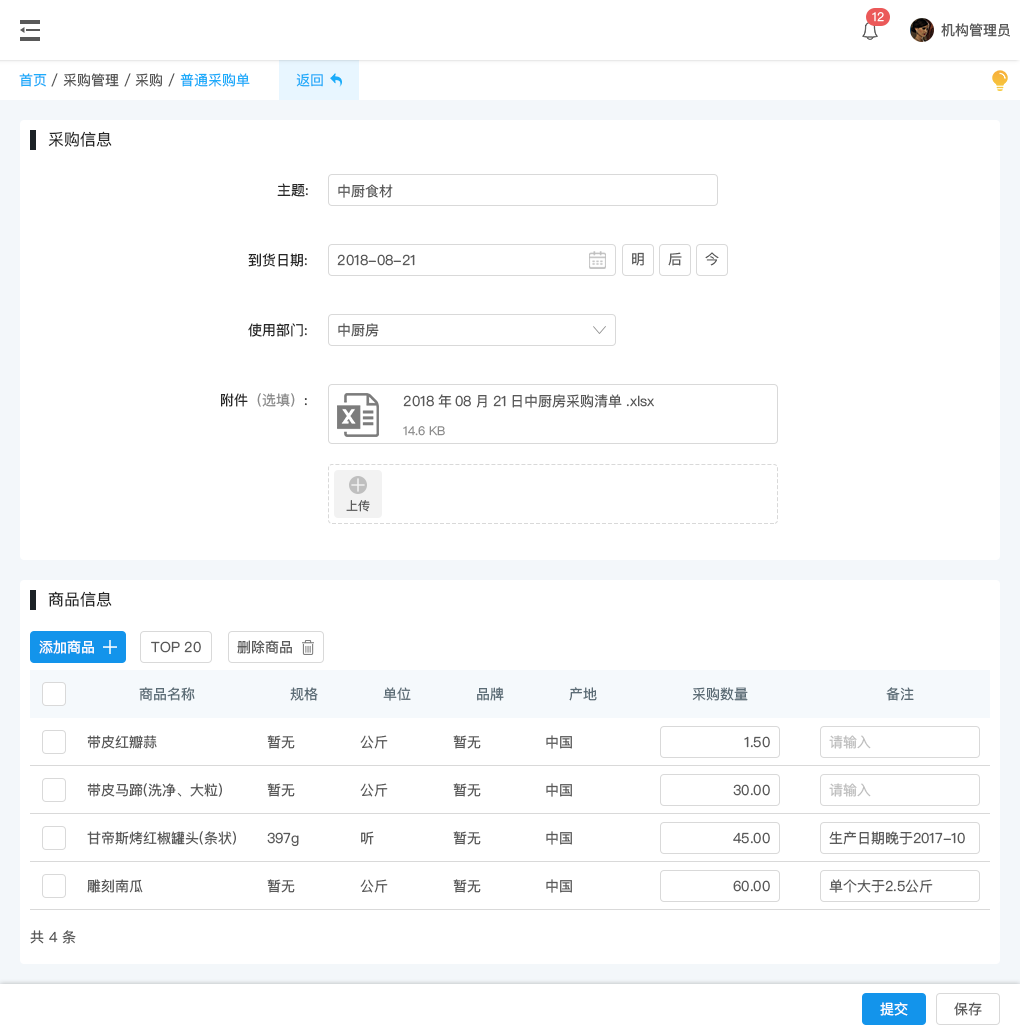
Task: Open the 2018年08月21日中厨房采购清单 attachment
Action: 553,414
